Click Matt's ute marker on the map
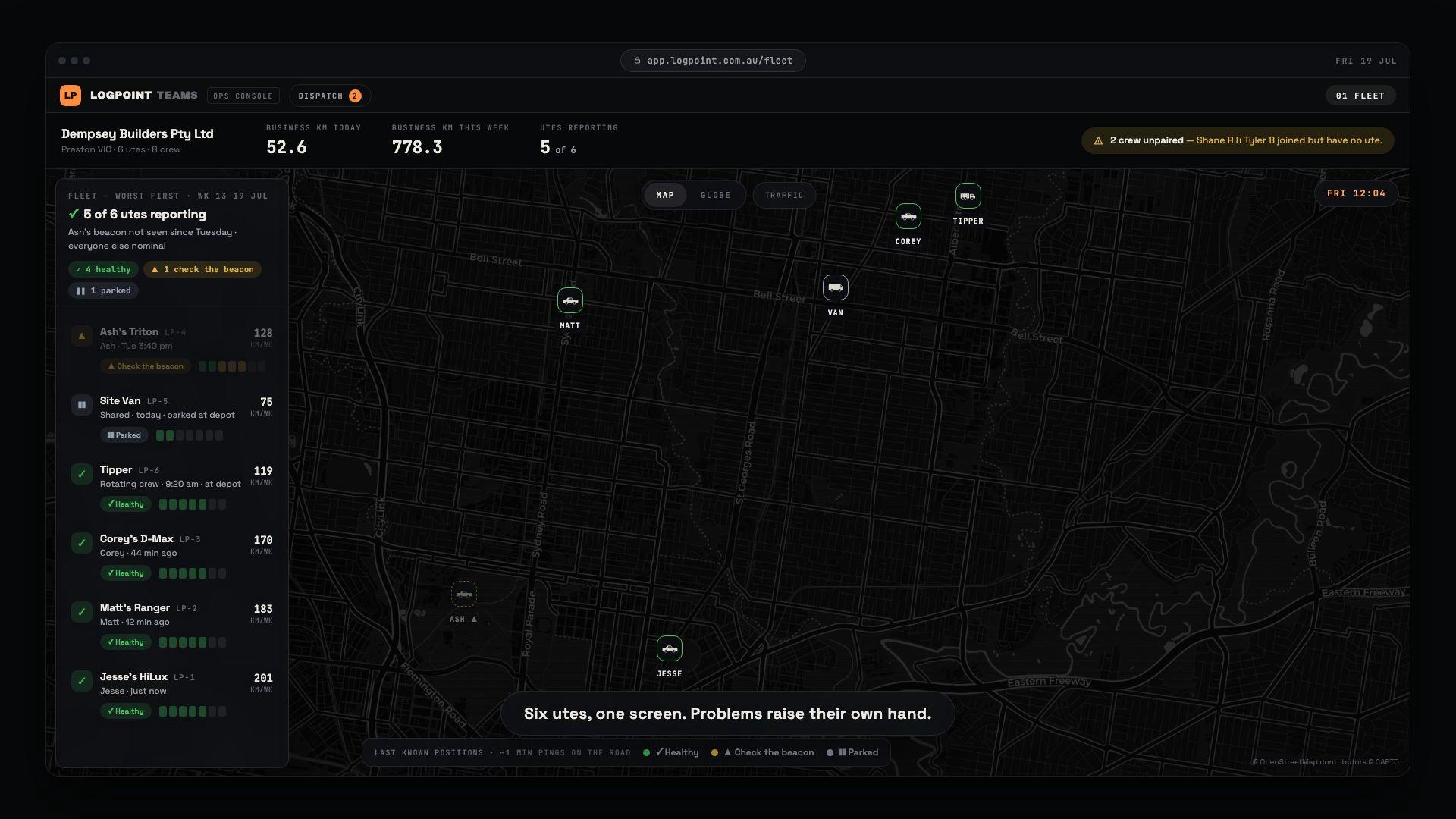This screenshot has height=819, width=1456. pos(570,300)
